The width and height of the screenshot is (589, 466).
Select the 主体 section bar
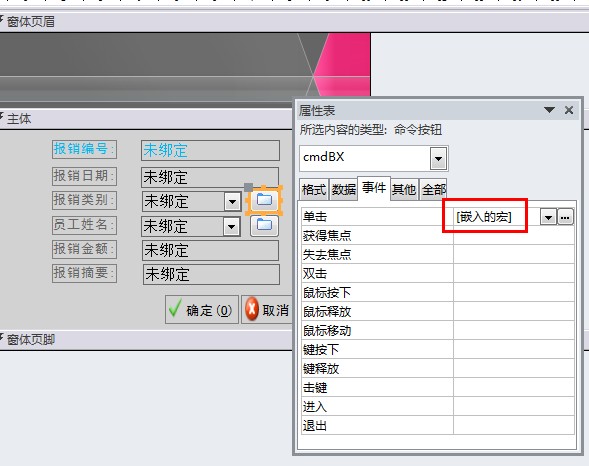pos(146,119)
